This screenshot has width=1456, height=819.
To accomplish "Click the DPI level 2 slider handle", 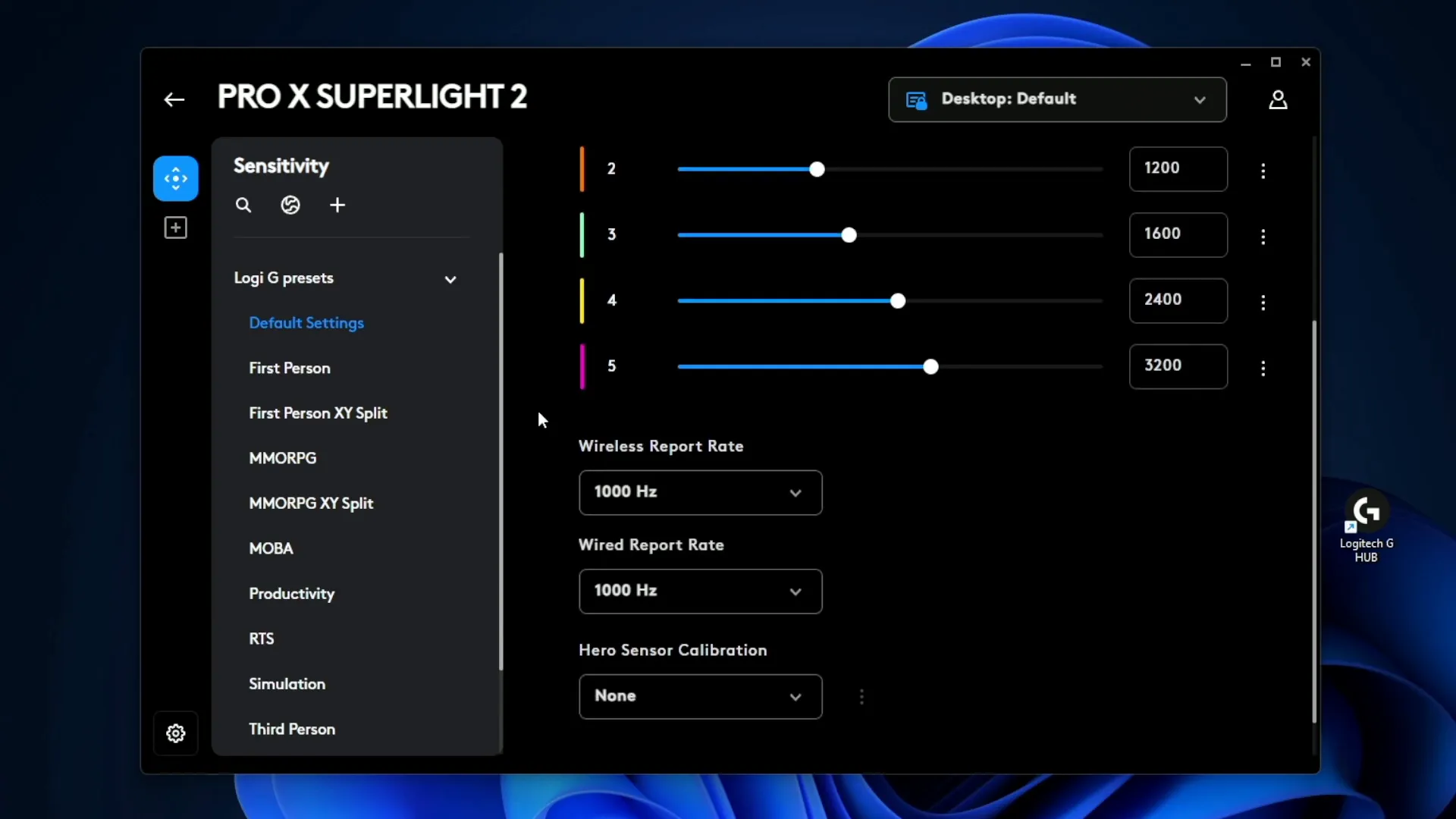I will (x=817, y=170).
